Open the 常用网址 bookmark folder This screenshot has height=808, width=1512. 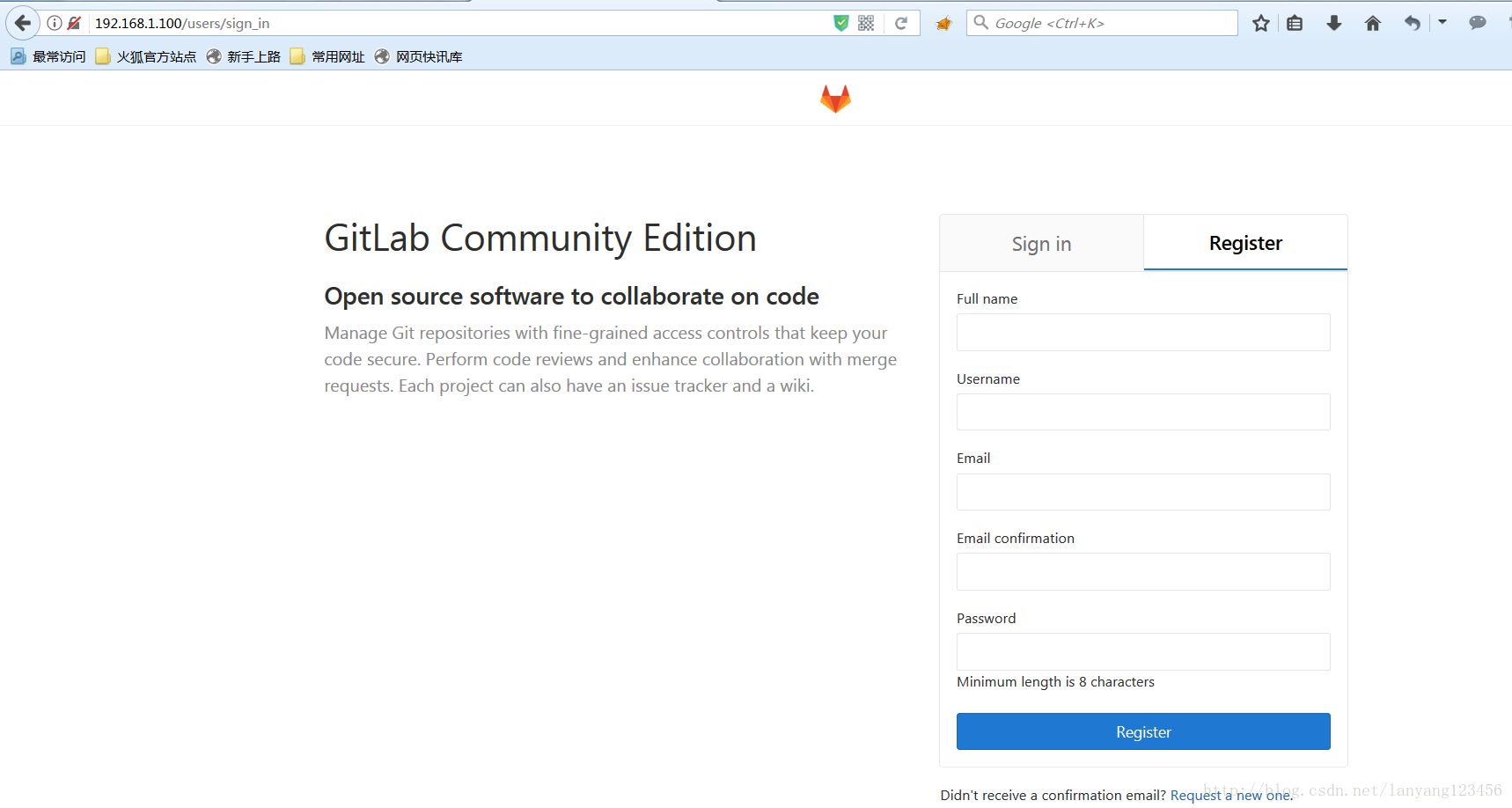pyautogui.click(x=327, y=56)
